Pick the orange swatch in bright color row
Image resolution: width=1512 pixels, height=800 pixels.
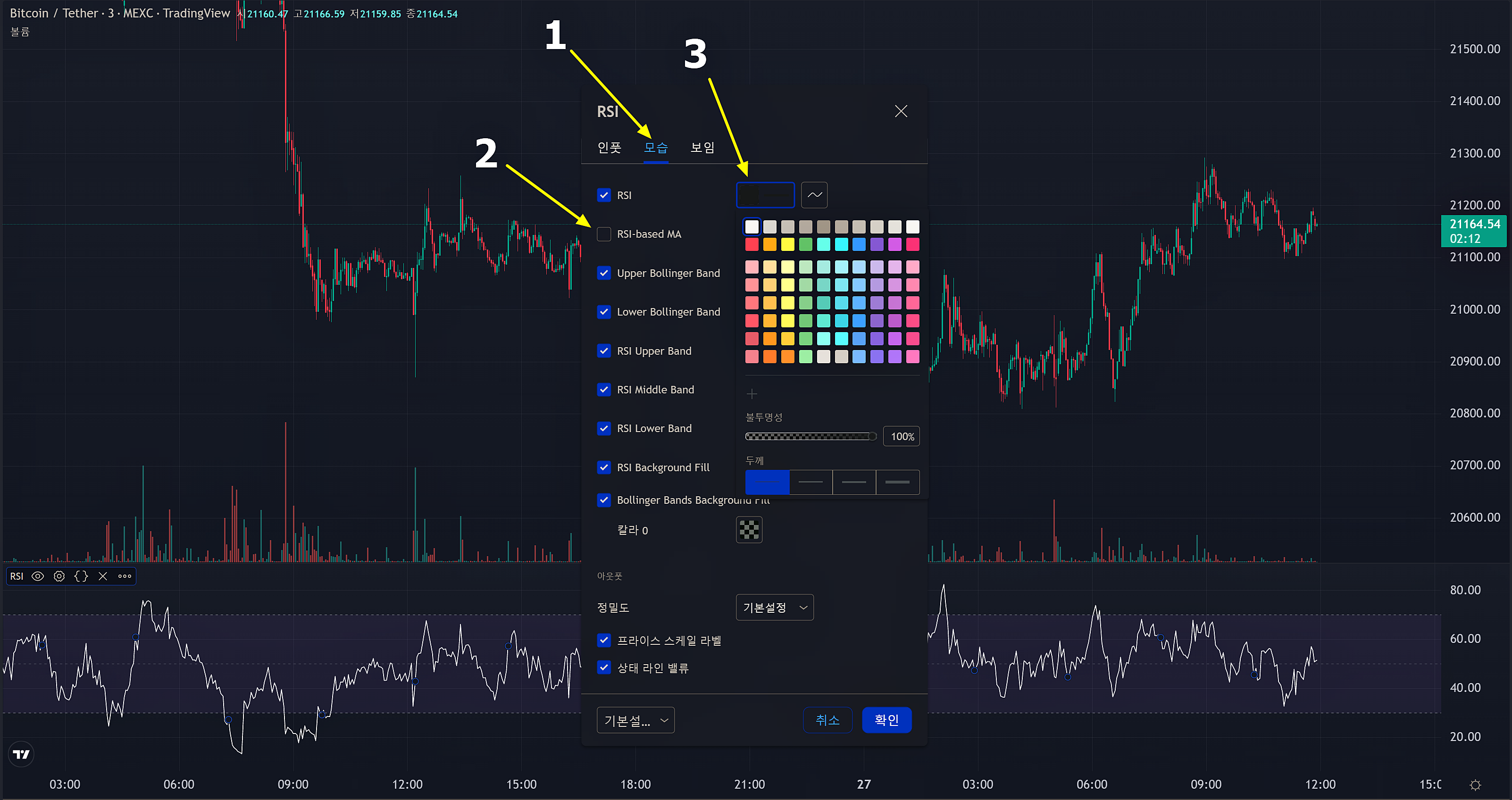click(769, 244)
